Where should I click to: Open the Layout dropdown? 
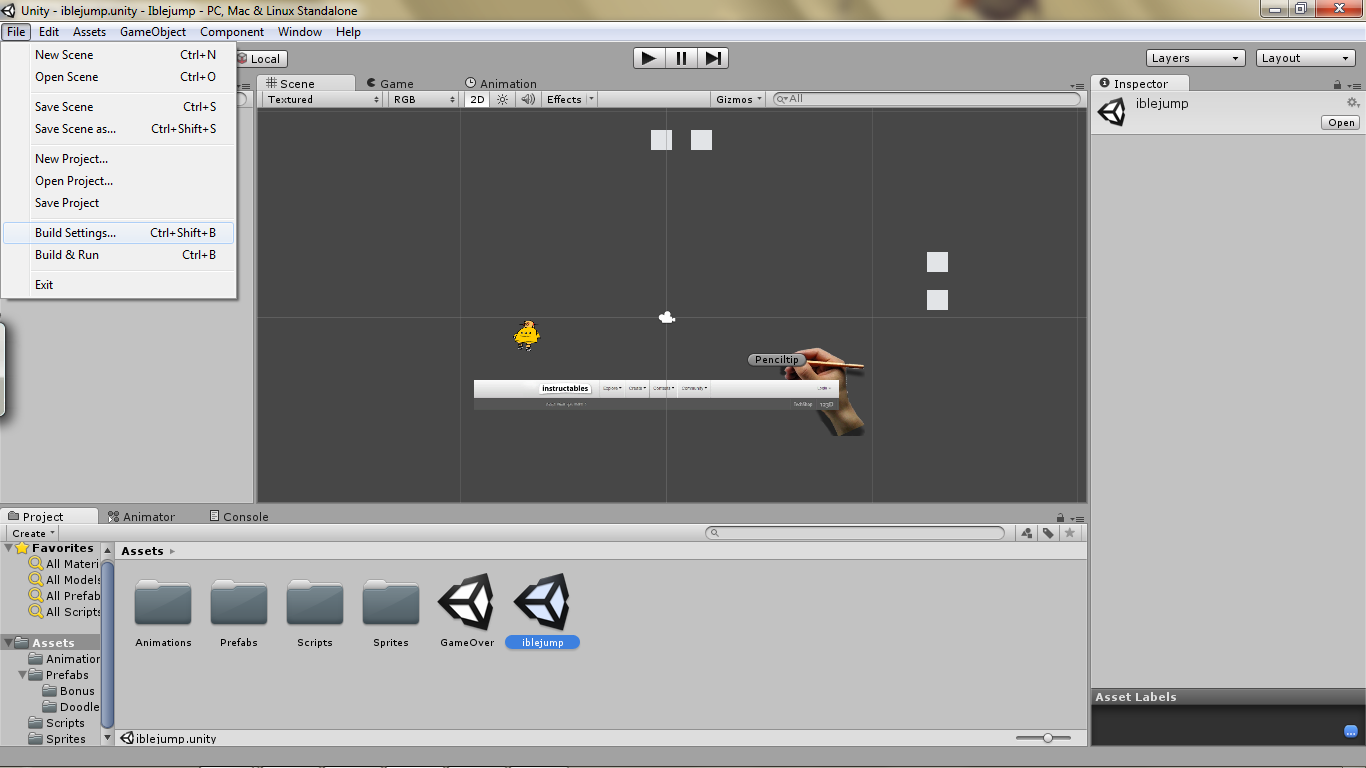(x=1306, y=58)
